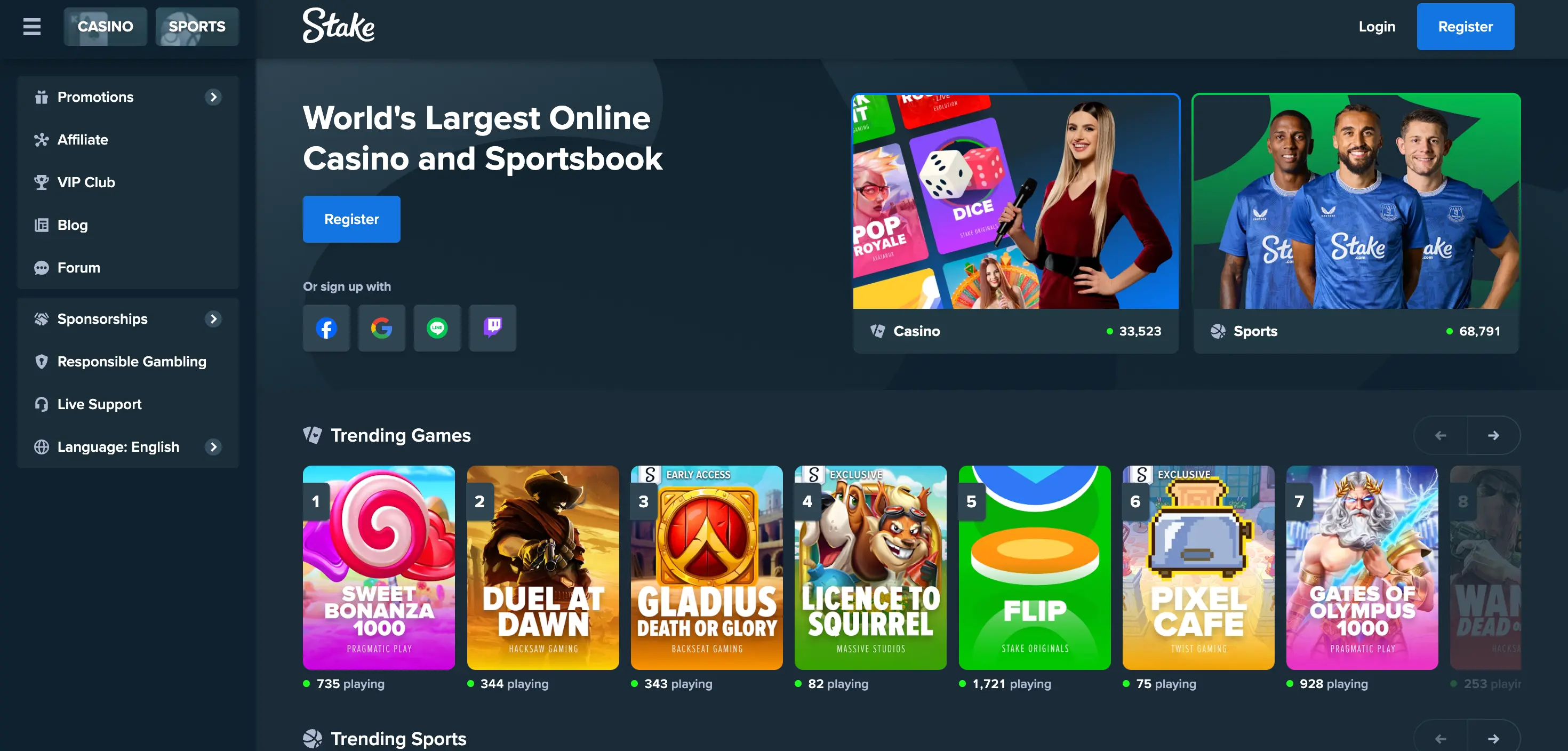Open VIP Club trophy item
Viewport: 1568px width, 751px height.
point(86,182)
